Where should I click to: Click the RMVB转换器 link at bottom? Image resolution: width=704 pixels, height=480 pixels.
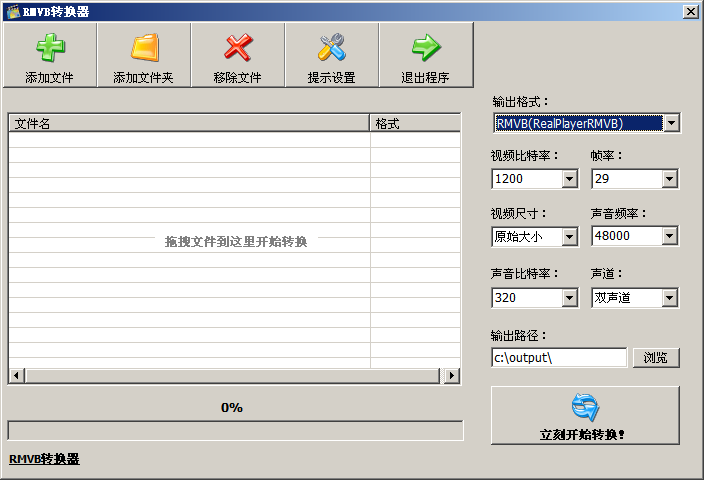coord(44,459)
